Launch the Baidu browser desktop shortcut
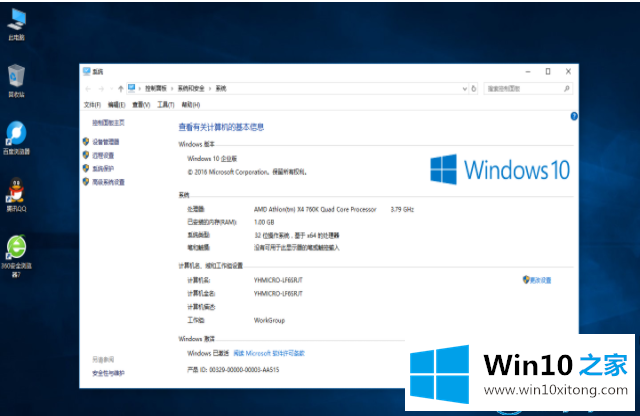Screen dimensions: 640x416 (x=16, y=138)
